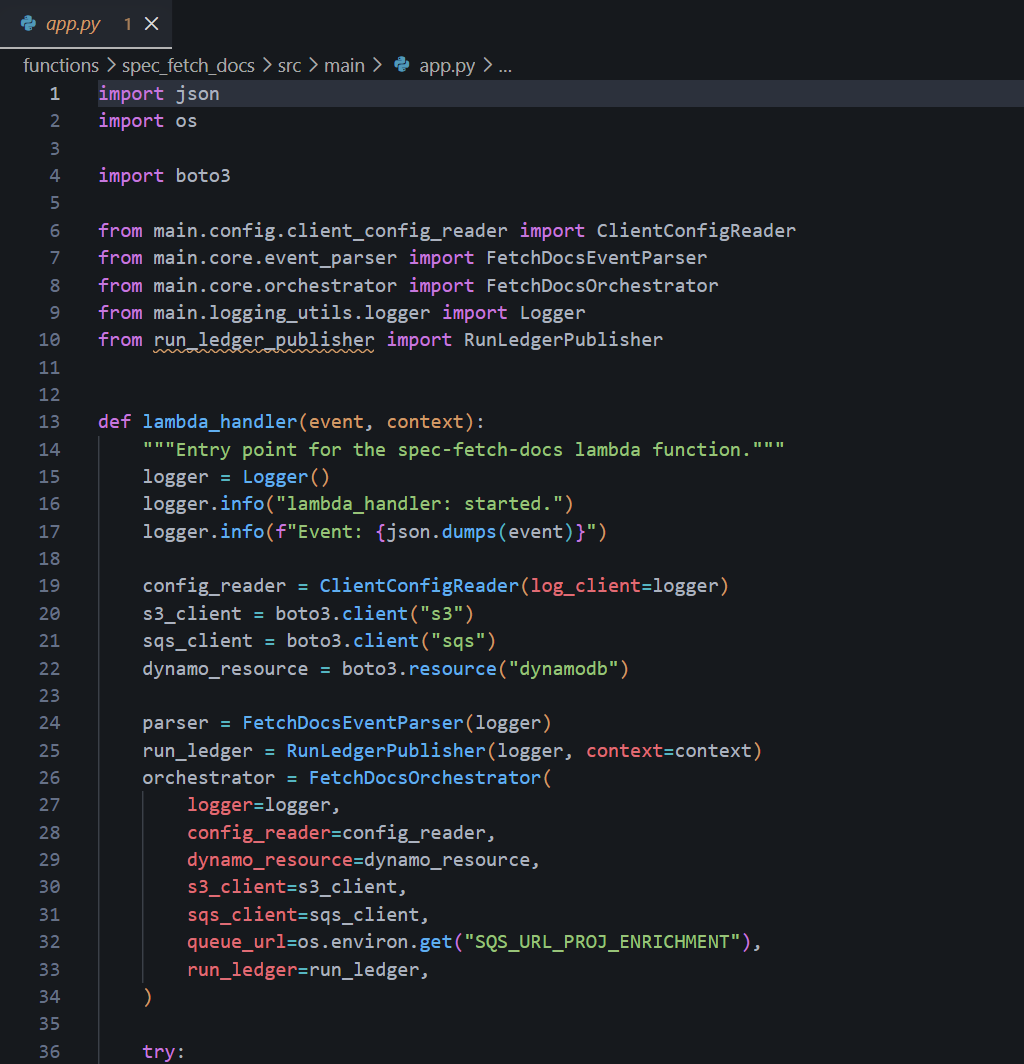This screenshot has width=1024, height=1064.
Task: Click 'sqs_client=sqs_client' on line 31
Action: 303,915
